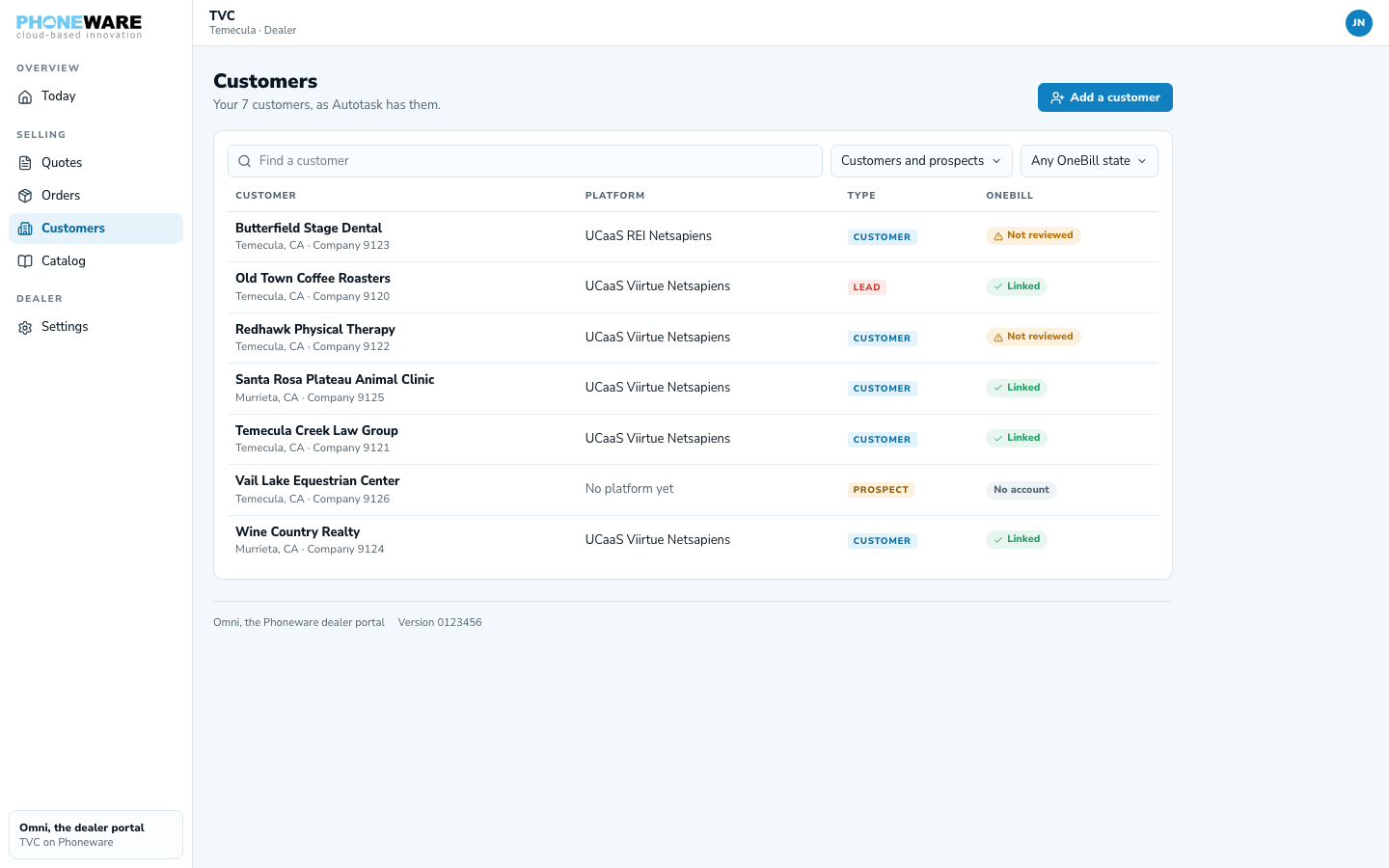Click Version 0123456 in footer
This screenshot has width=1389, height=868.
click(440, 623)
